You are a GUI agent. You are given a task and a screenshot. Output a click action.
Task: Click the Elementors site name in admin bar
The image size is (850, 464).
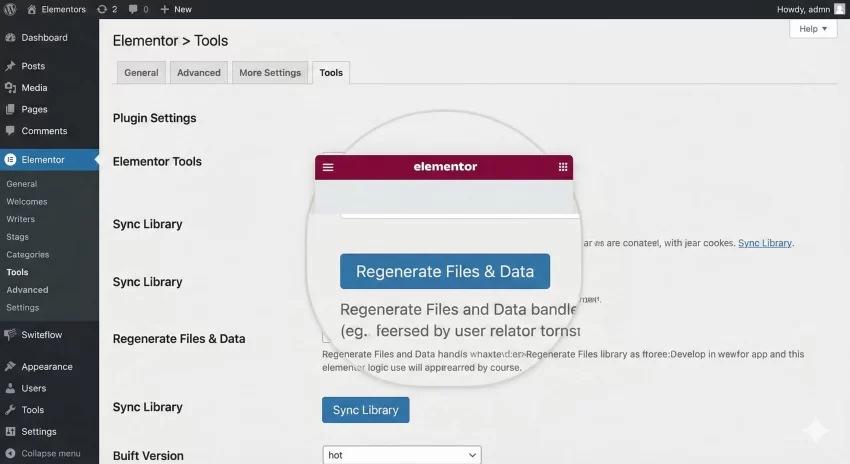[x=63, y=9]
